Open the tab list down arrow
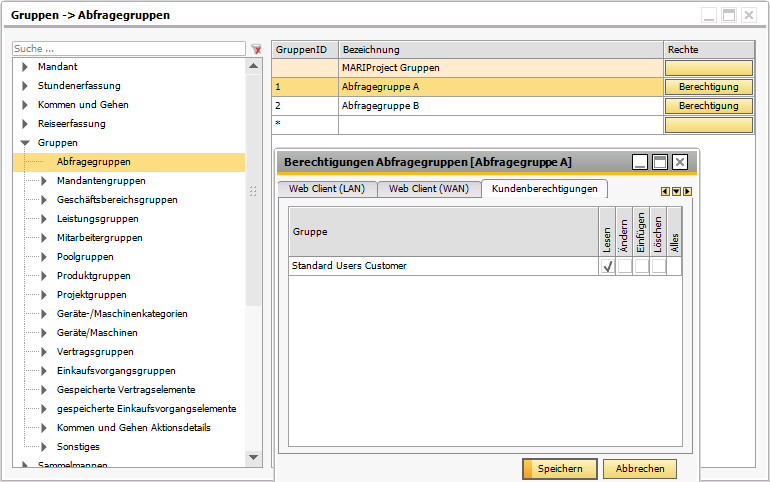Image resolution: width=770 pixels, height=482 pixels. click(676, 191)
